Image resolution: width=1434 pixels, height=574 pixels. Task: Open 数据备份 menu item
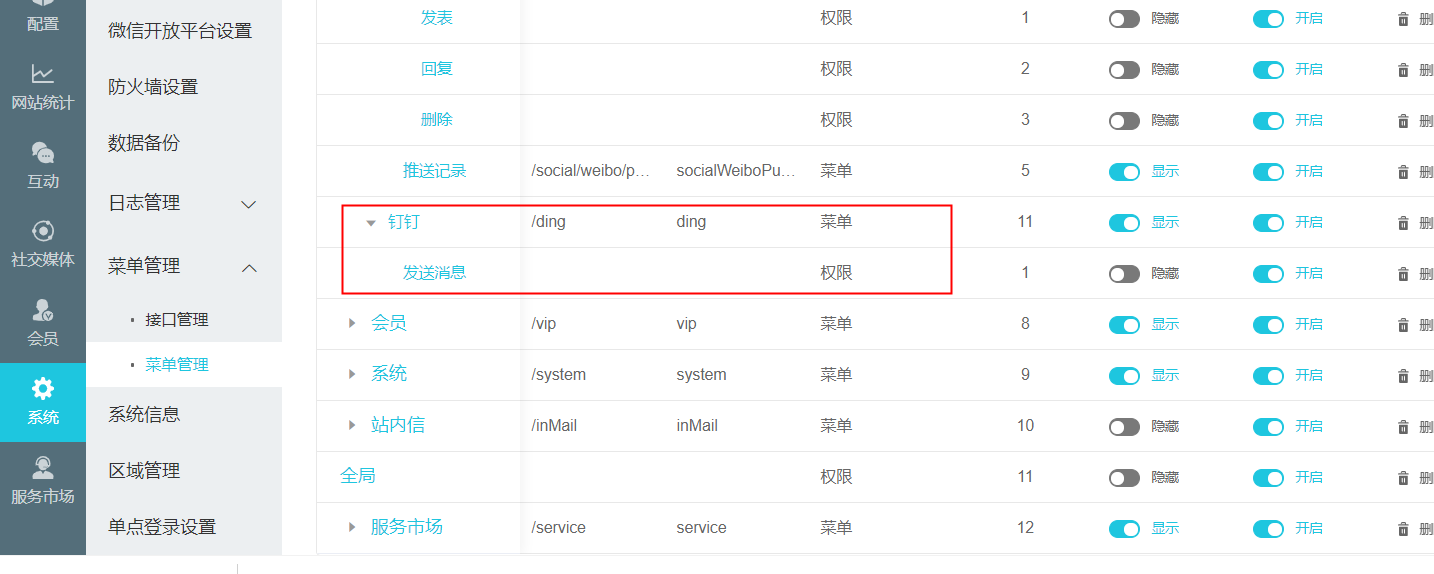tap(144, 143)
